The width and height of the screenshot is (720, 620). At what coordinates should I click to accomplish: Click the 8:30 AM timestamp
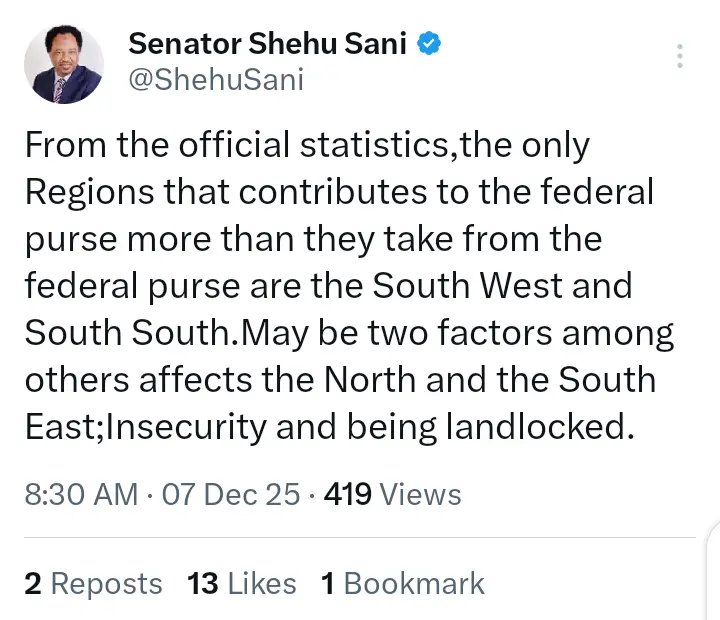coord(81,494)
